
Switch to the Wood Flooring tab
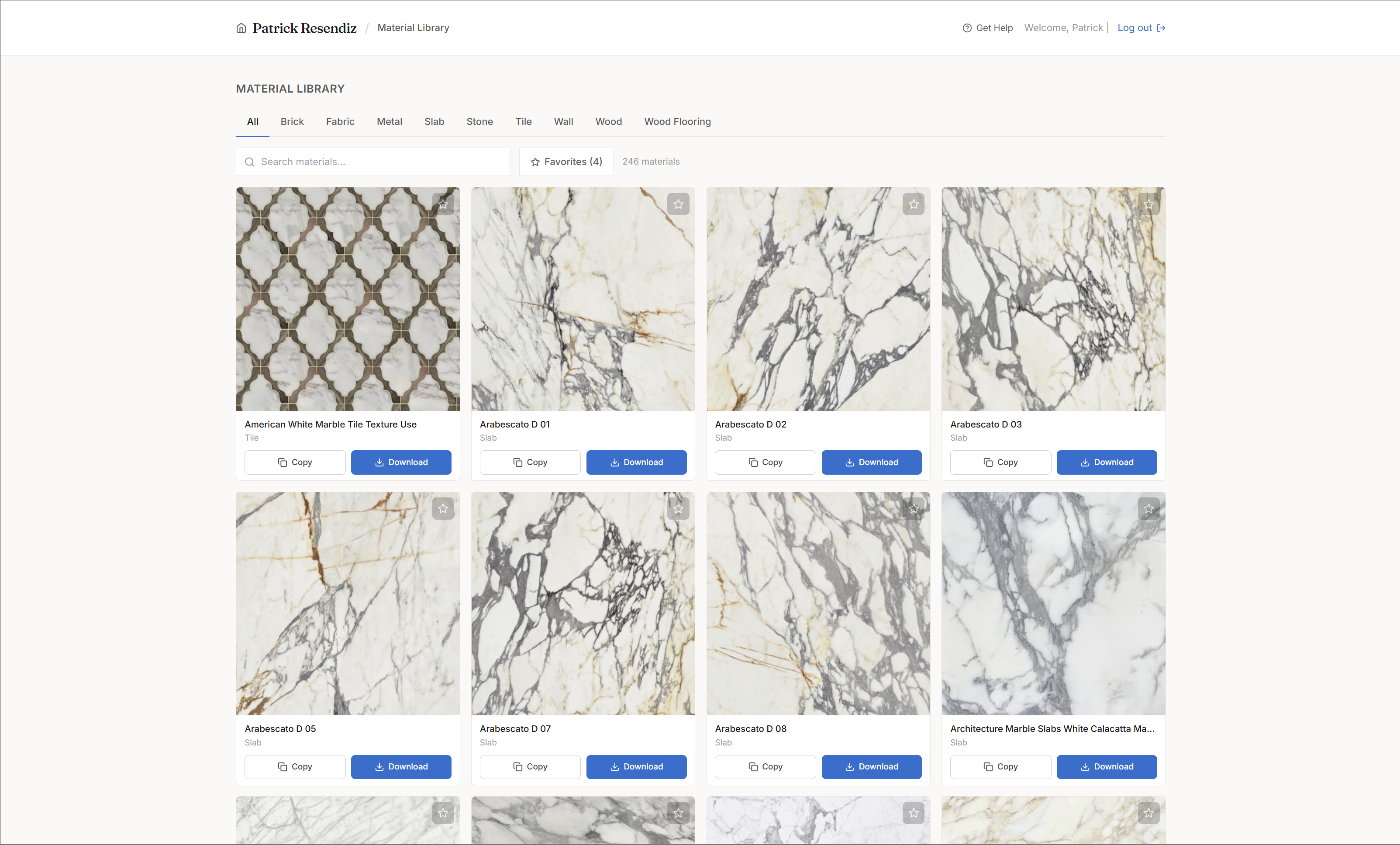click(677, 121)
